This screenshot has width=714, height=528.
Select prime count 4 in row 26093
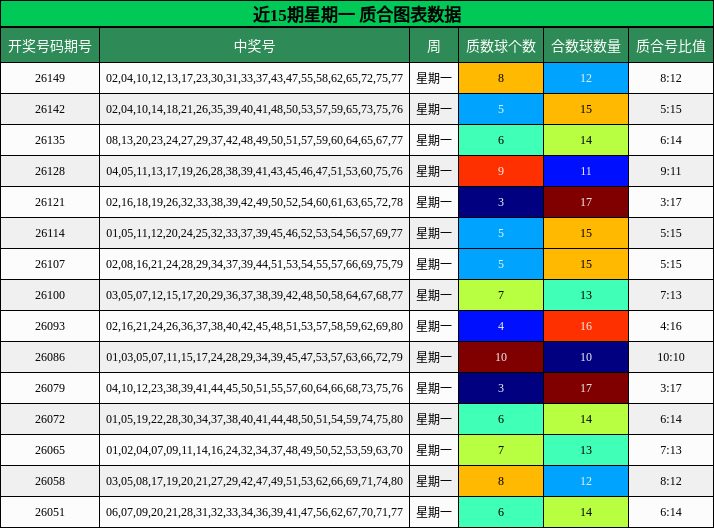click(501, 325)
